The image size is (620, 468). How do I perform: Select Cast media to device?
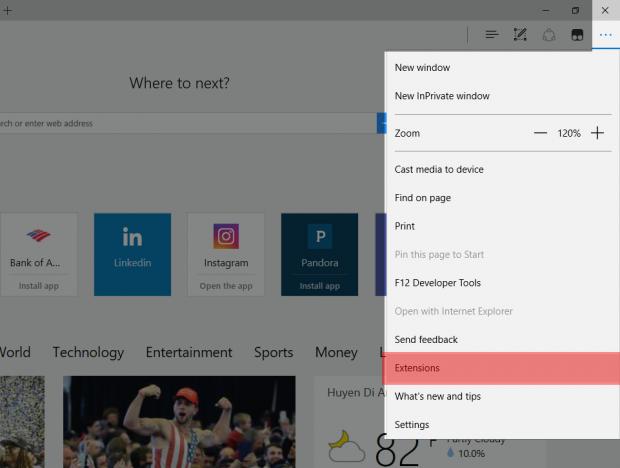439,169
